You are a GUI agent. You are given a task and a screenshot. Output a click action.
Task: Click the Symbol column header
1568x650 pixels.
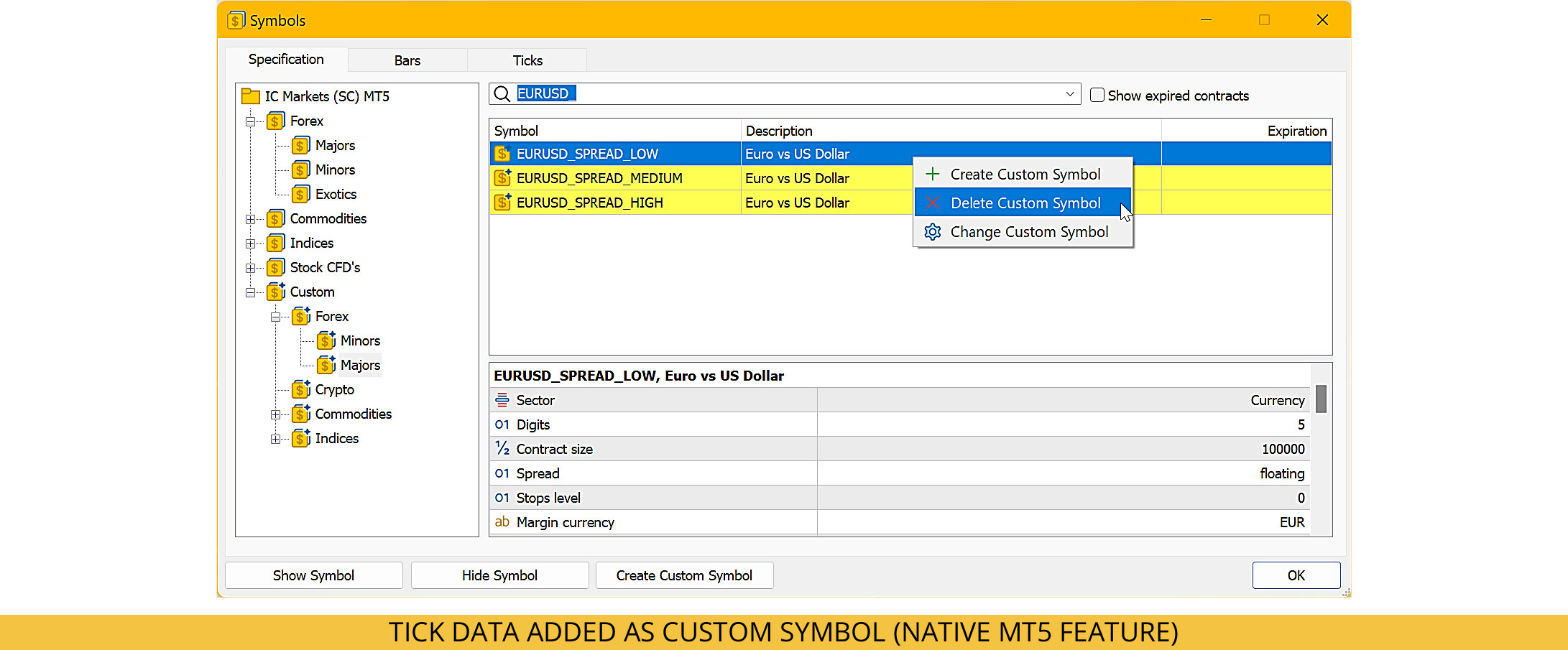click(x=615, y=131)
